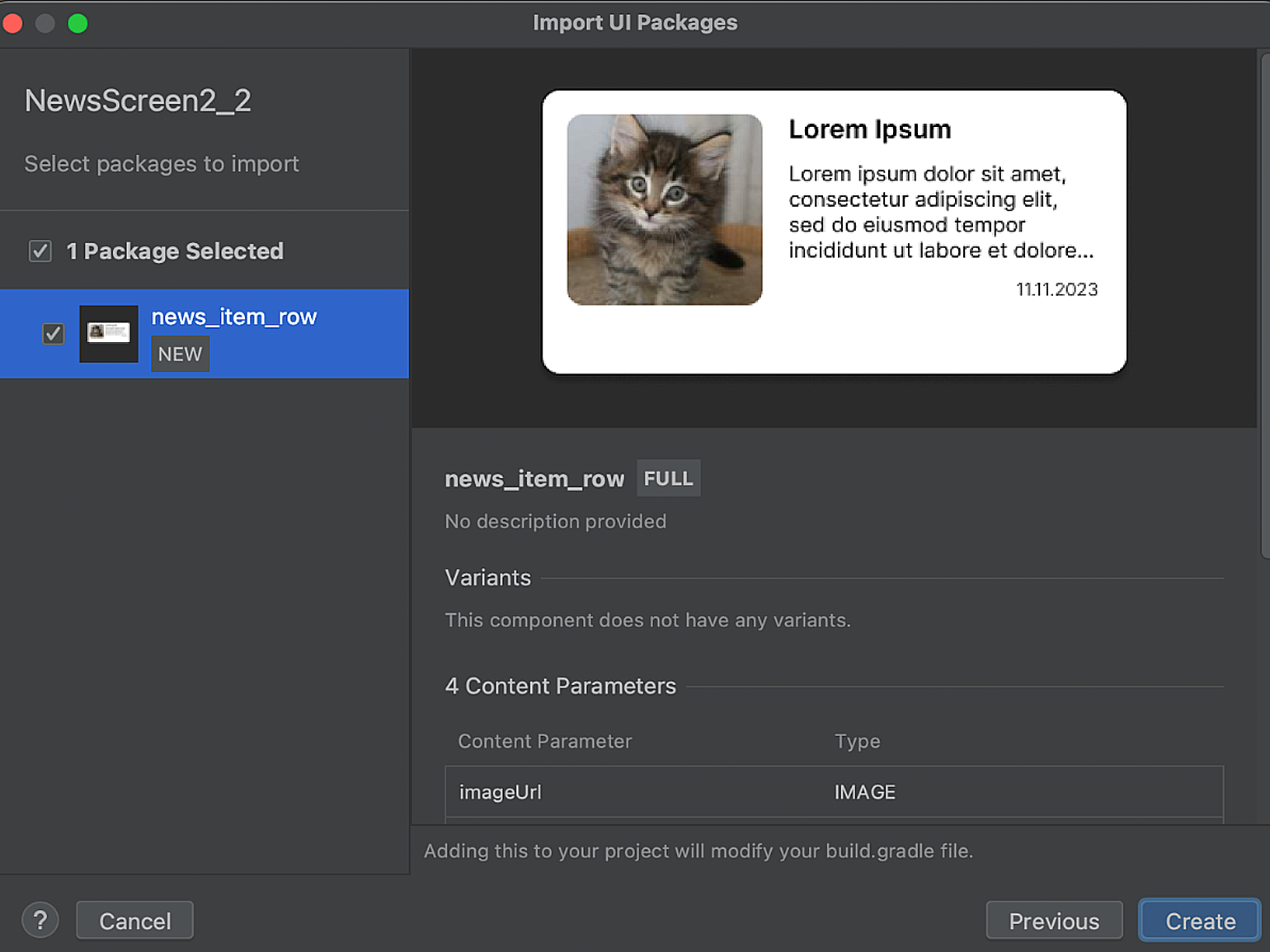The width and height of the screenshot is (1270, 952).
Task: Open the help question mark button
Action: tap(40, 920)
